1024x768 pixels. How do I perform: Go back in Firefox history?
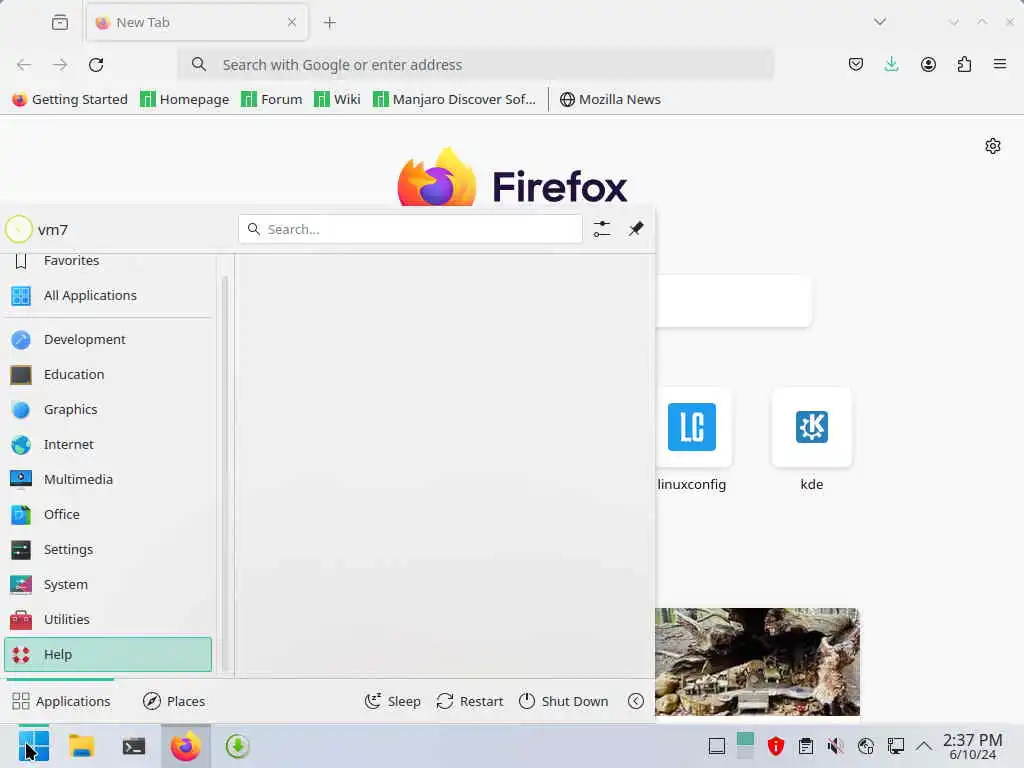pyautogui.click(x=24, y=65)
